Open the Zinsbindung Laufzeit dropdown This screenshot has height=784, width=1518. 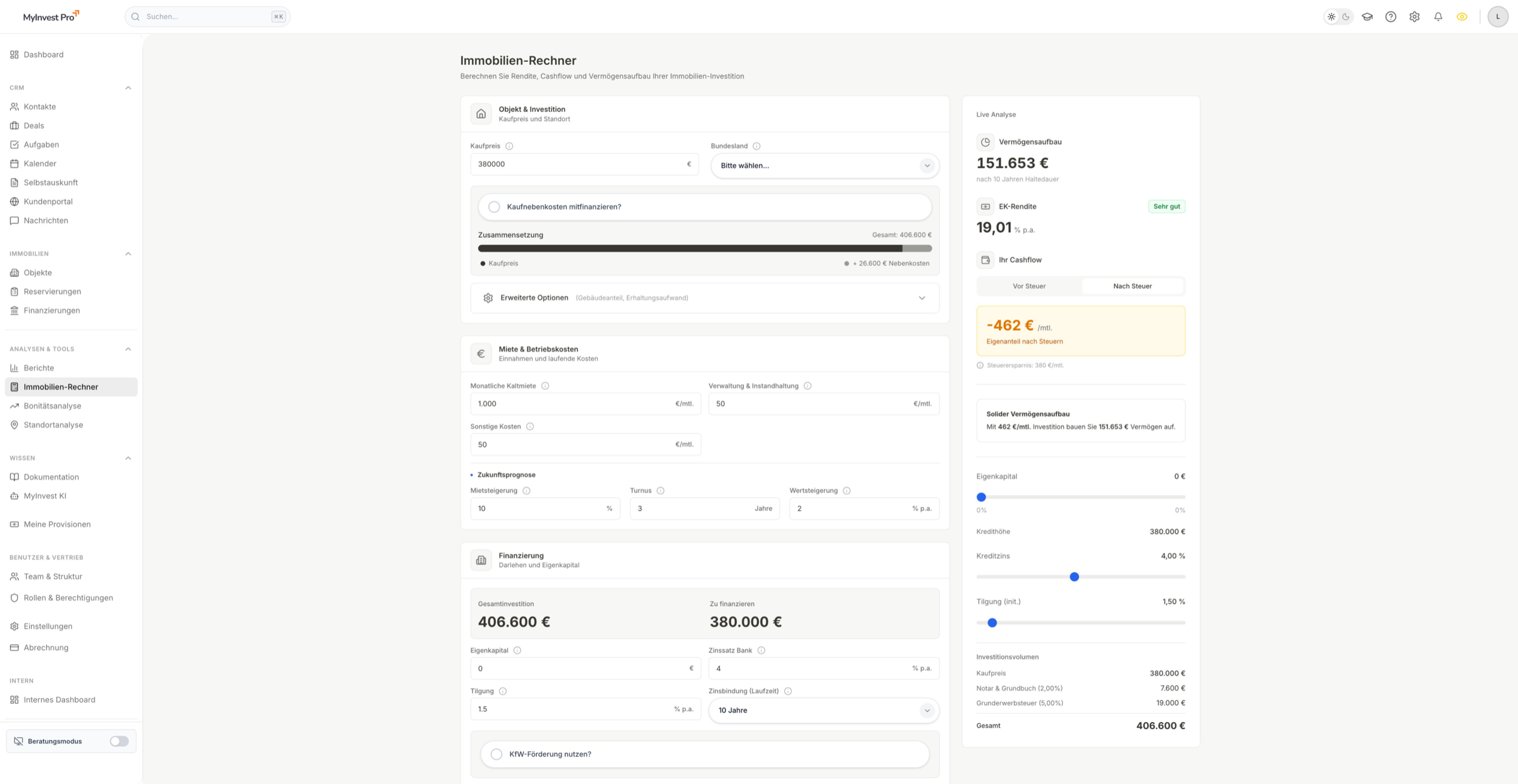click(x=824, y=710)
